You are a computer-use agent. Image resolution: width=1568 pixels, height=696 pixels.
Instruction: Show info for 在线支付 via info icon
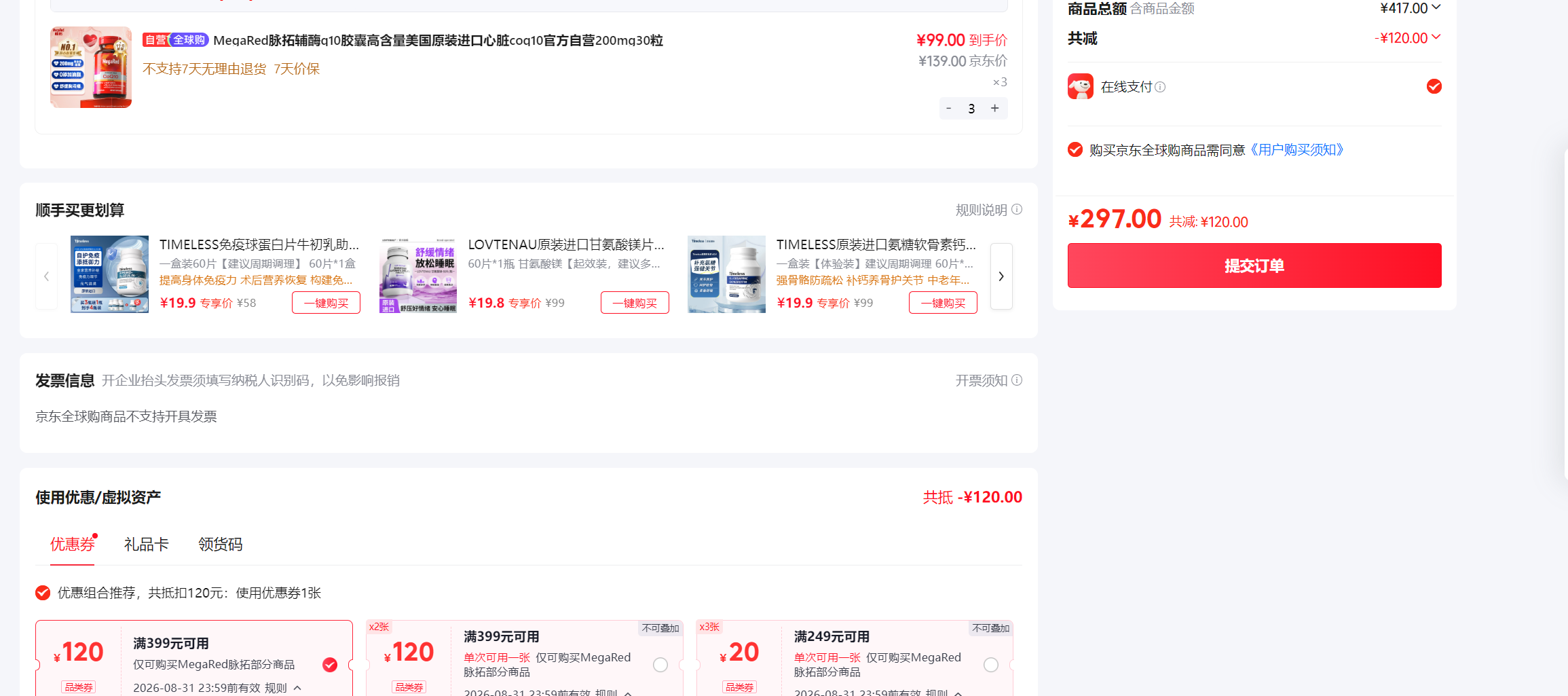click(x=1160, y=87)
